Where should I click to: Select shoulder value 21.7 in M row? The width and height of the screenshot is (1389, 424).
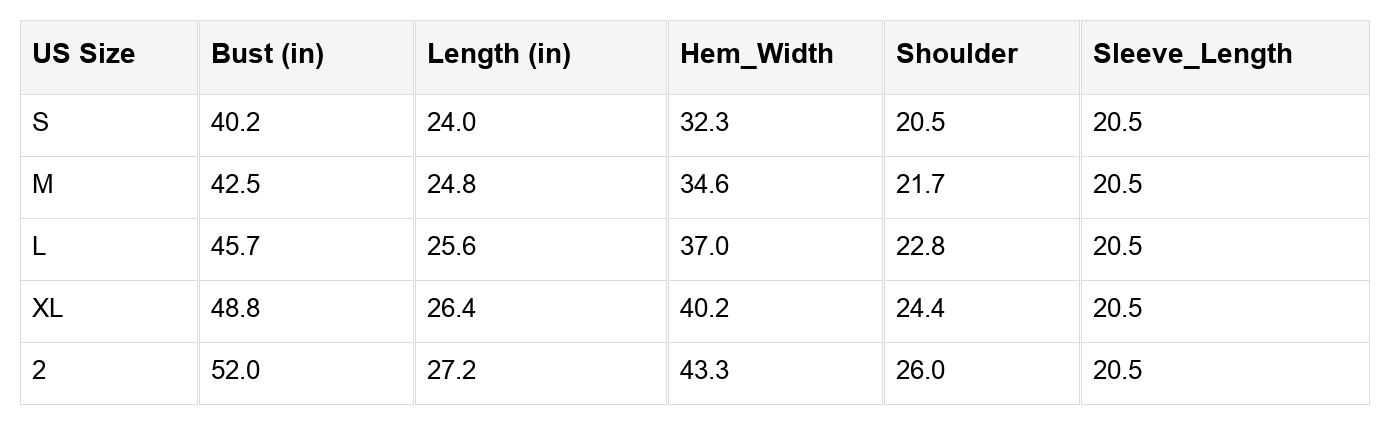click(x=920, y=185)
